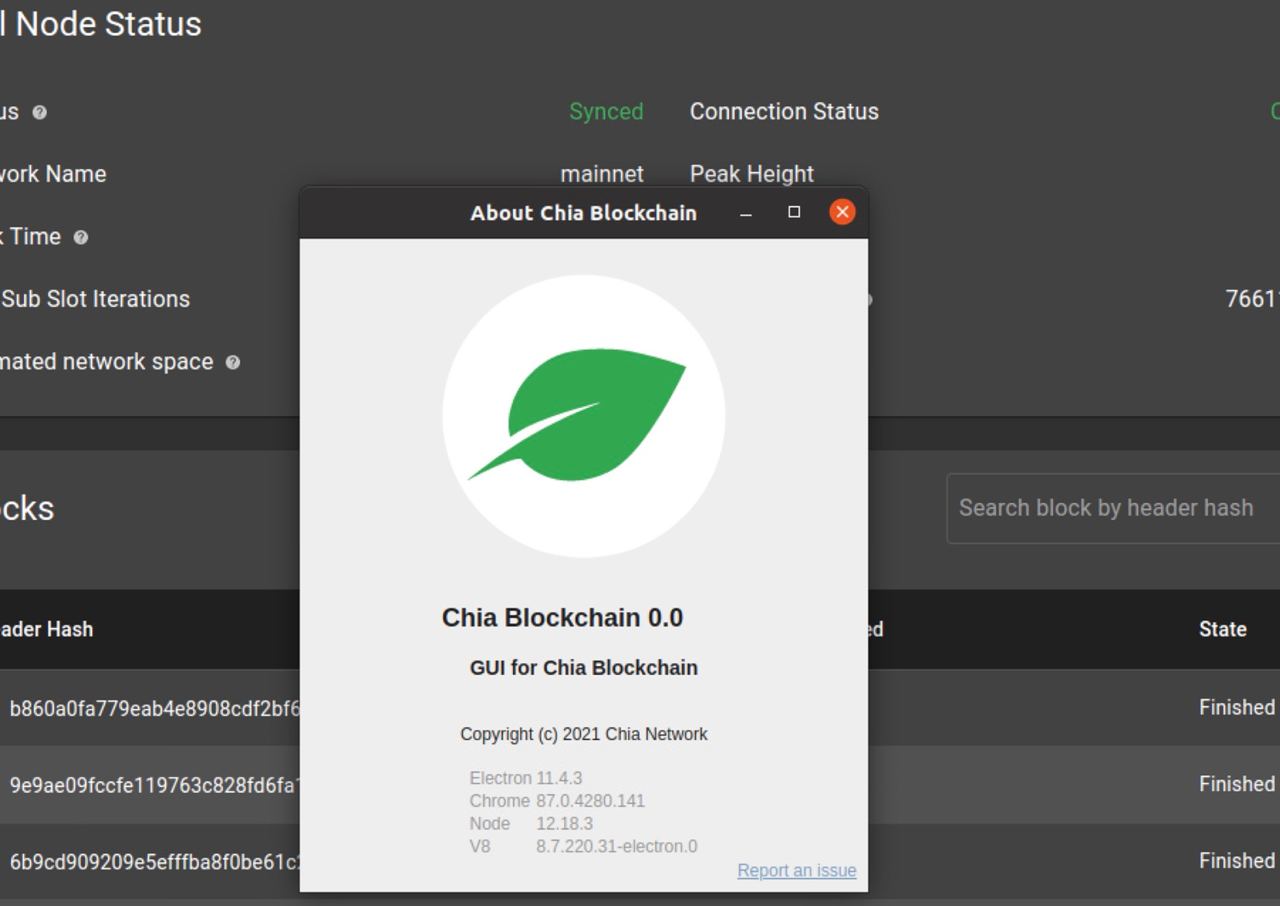The image size is (1280, 906).
Task: Click the Electron 11.4.3 version line
Action: (526, 778)
